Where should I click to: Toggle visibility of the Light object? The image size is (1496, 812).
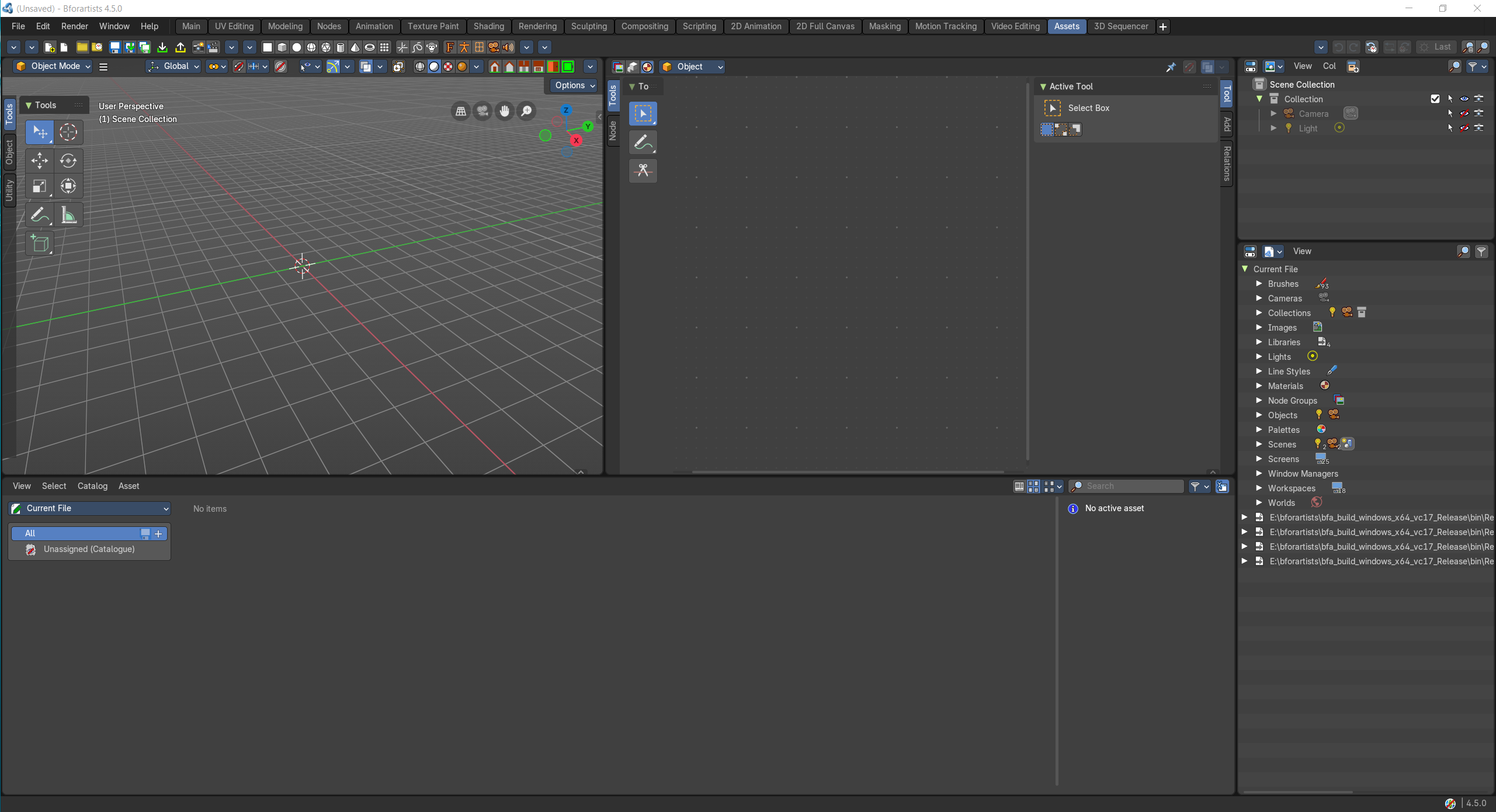click(x=1464, y=128)
